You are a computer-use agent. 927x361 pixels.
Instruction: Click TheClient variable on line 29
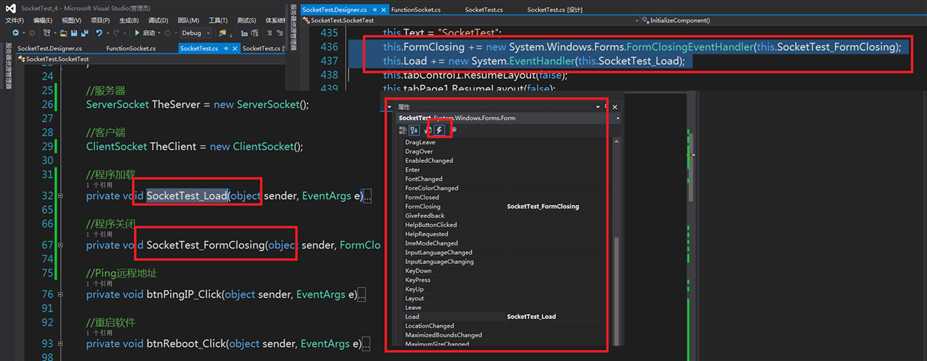click(x=174, y=147)
